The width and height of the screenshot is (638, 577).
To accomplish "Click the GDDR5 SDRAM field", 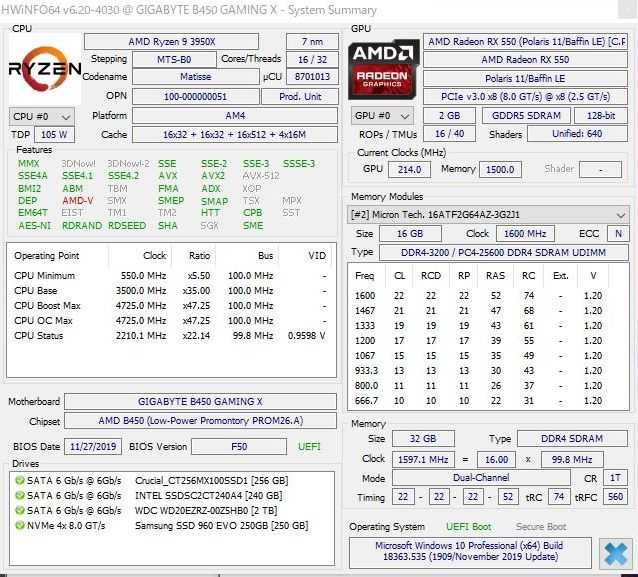I will point(526,116).
